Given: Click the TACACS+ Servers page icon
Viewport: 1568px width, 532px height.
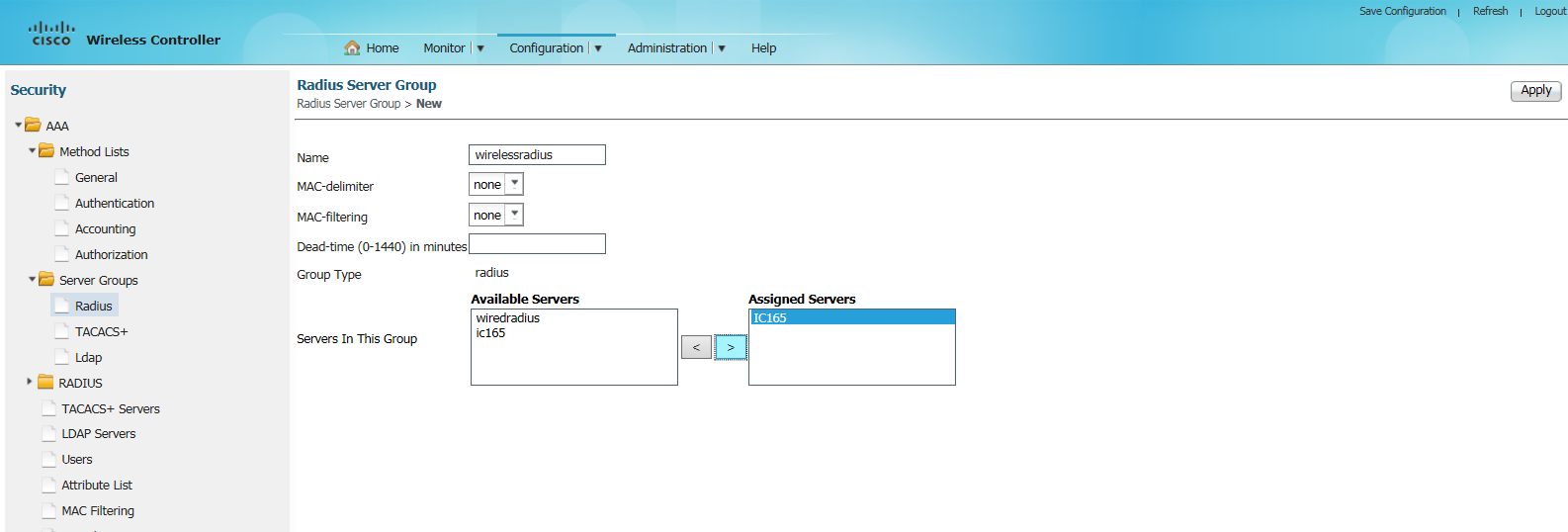Looking at the screenshot, I should coord(49,408).
